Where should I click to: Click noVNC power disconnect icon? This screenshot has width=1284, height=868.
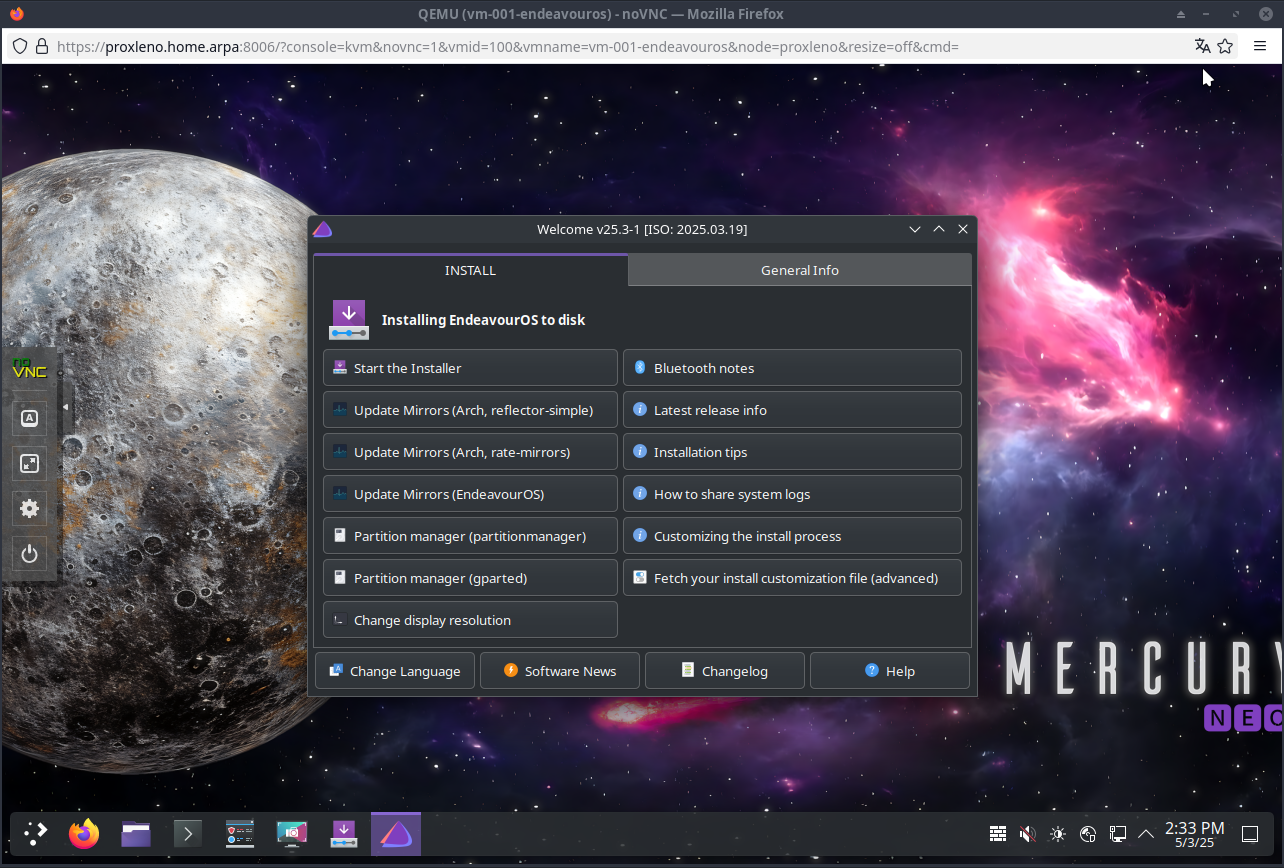pyautogui.click(x=29, y=553)
